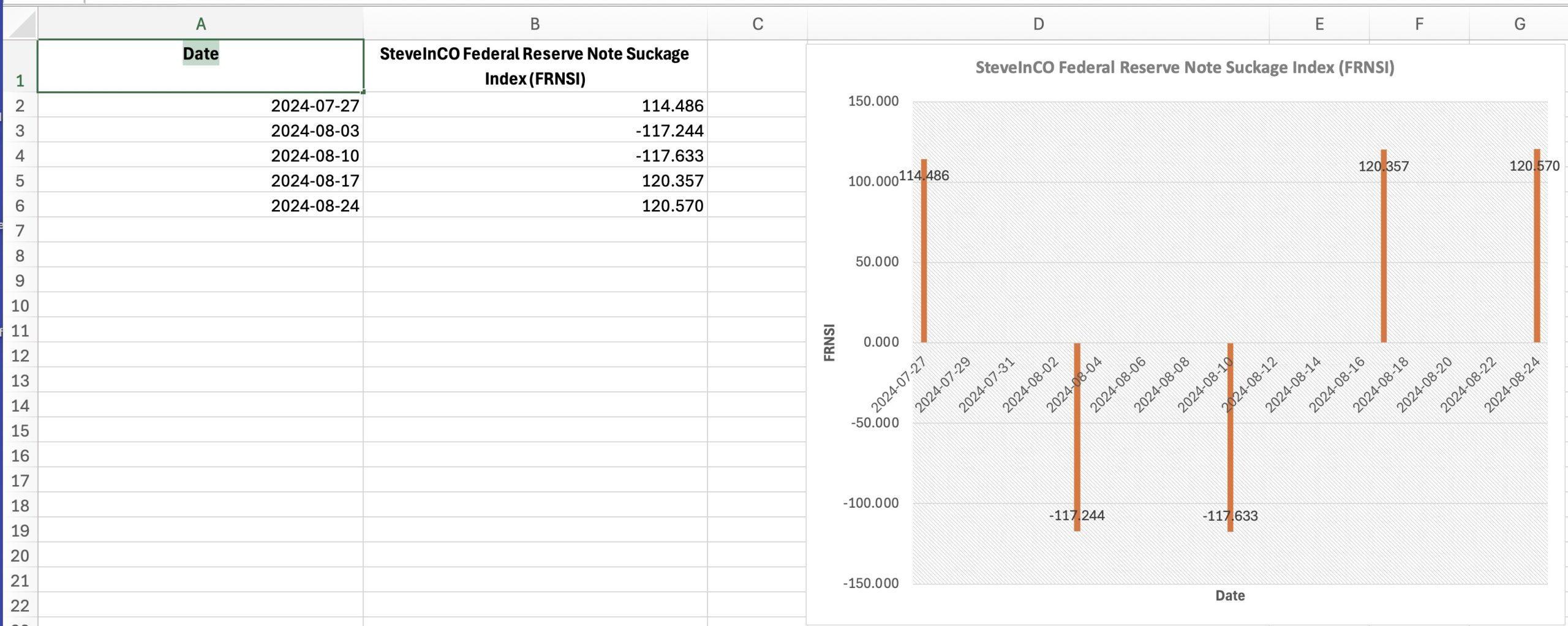Select column G header
Screen dimensions: 1568x626
click(x=1519, y=24)
